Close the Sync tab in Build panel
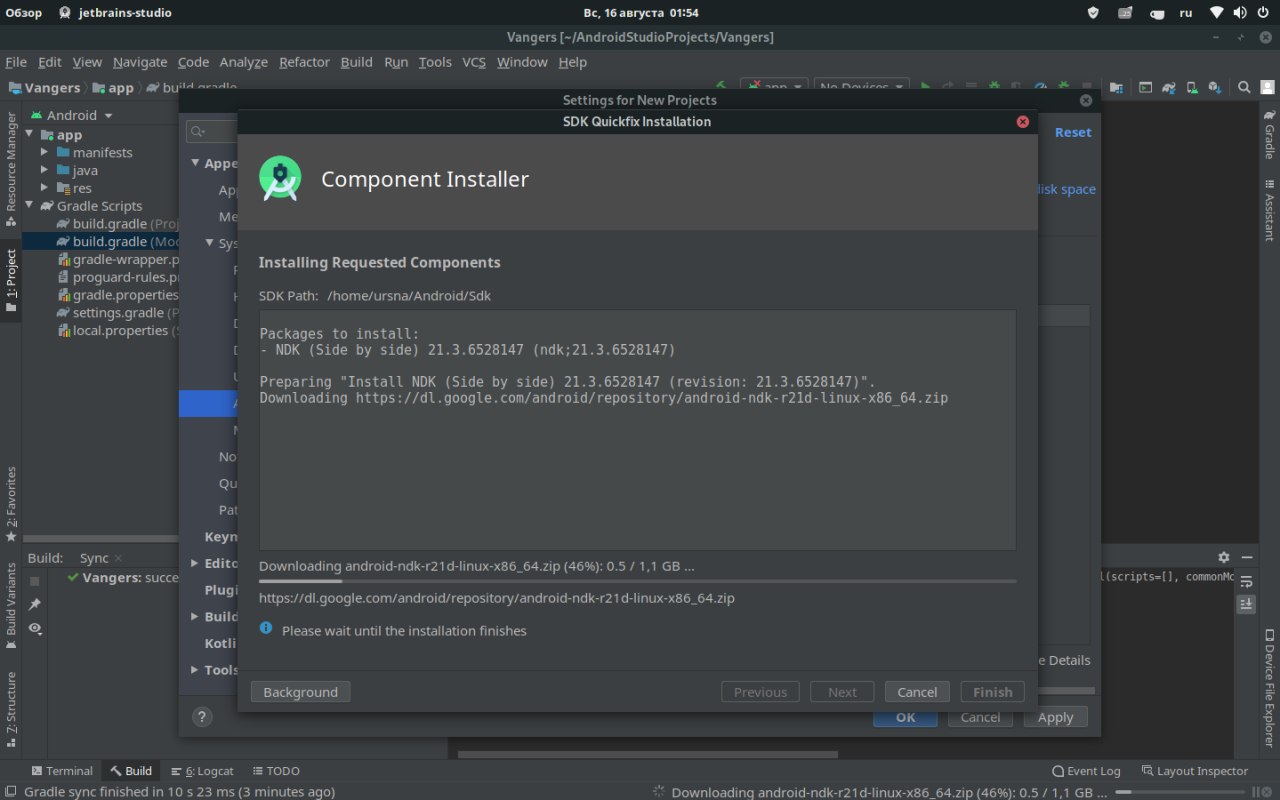This screenshot has width=1280, height=800. (118, 558)
